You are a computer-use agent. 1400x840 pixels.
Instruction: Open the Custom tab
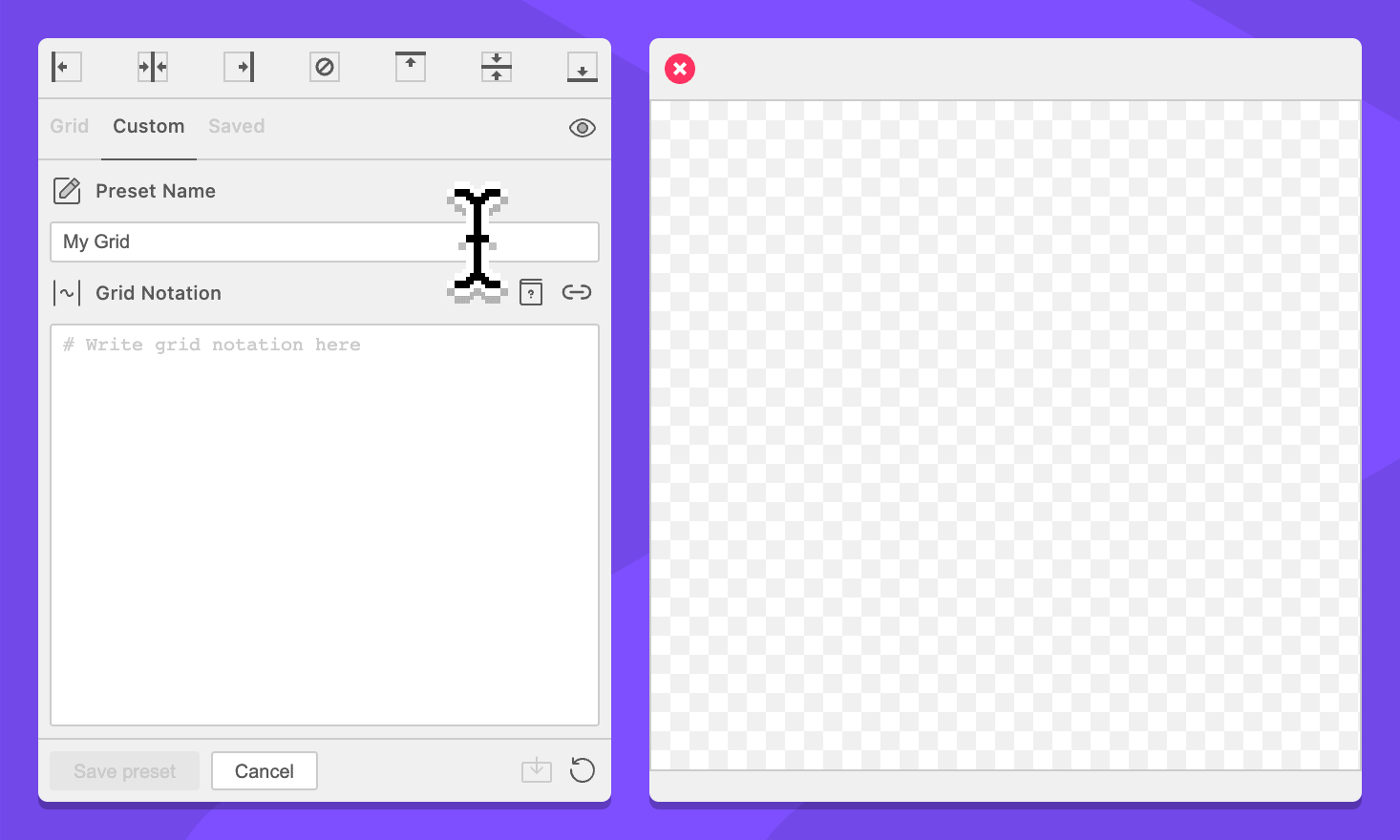(149, 126)
